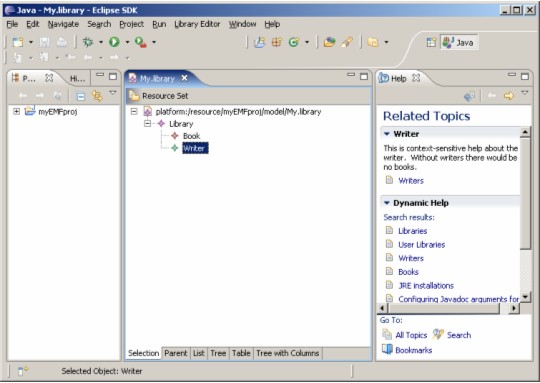Open Help Bookmarks link

click(414, 350)
